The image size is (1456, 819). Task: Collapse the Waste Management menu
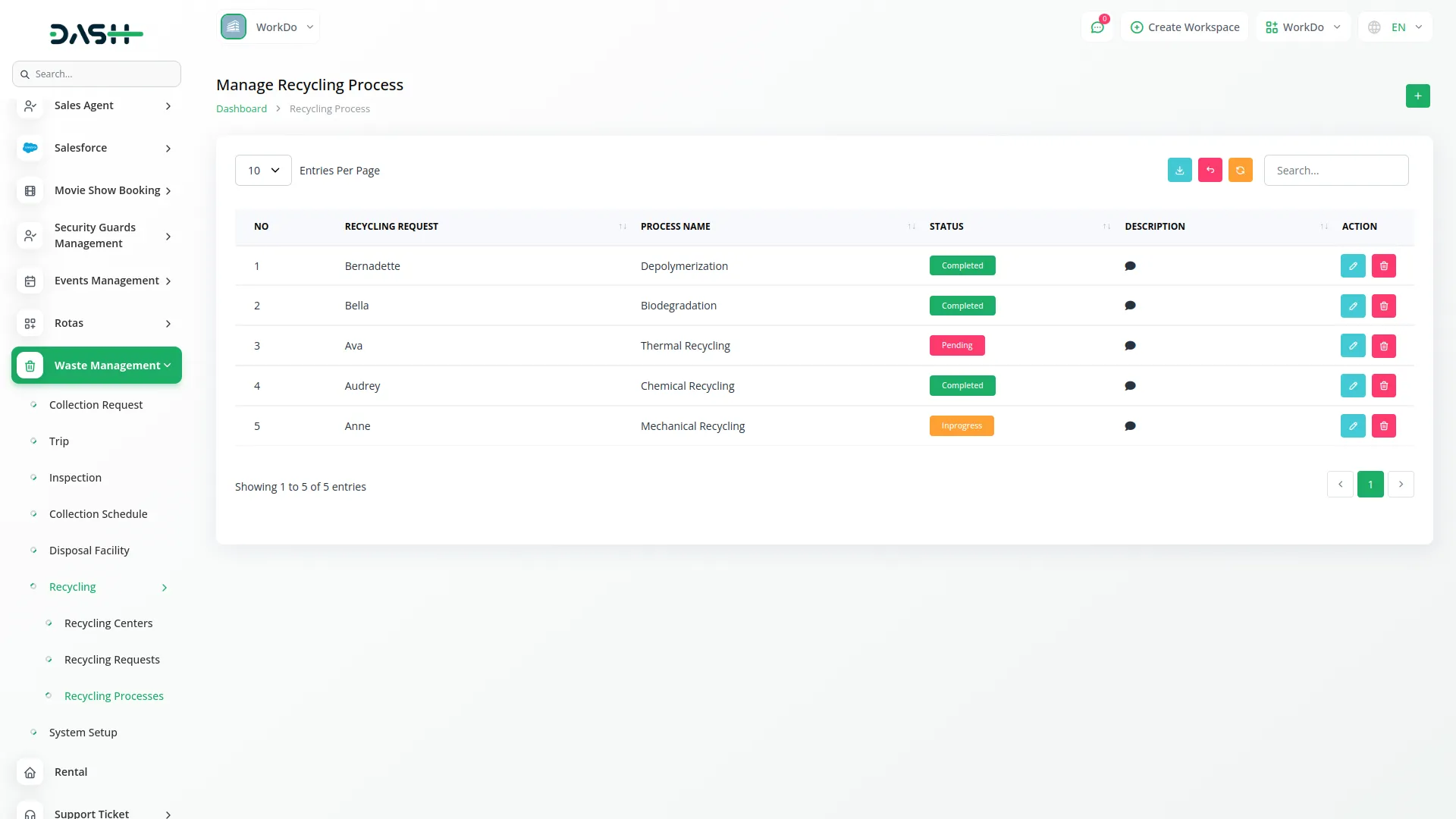pos(96,366)
